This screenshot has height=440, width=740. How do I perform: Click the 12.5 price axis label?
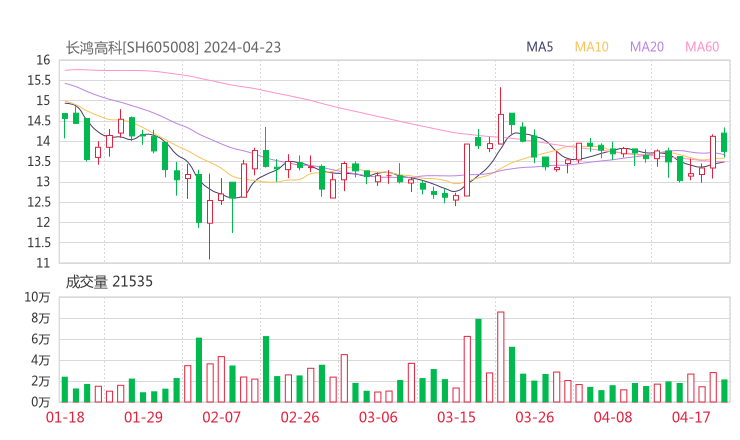pyautogui.click(x=39, y=202)
